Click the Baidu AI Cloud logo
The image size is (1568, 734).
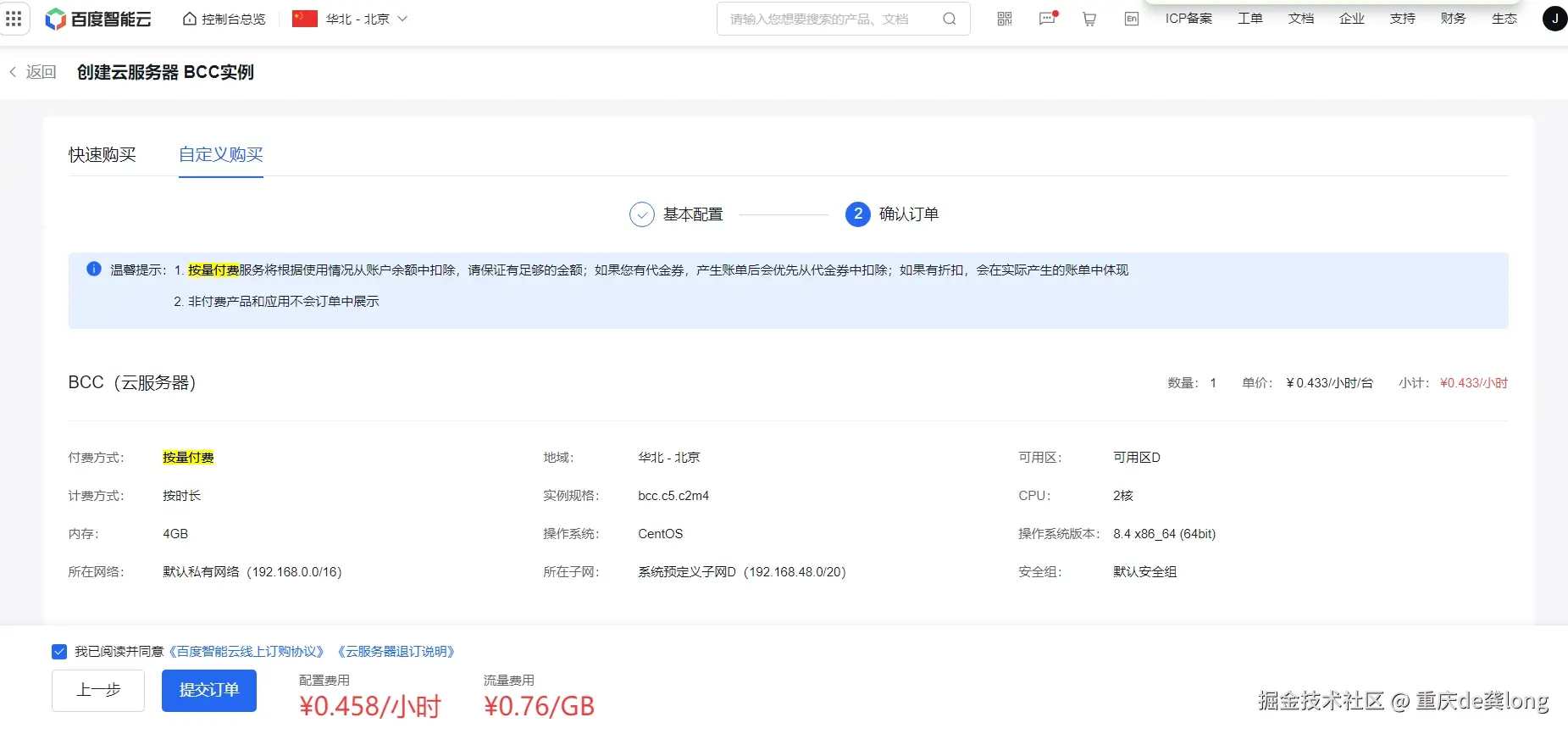pyautogui.click(x=98, y=19)
